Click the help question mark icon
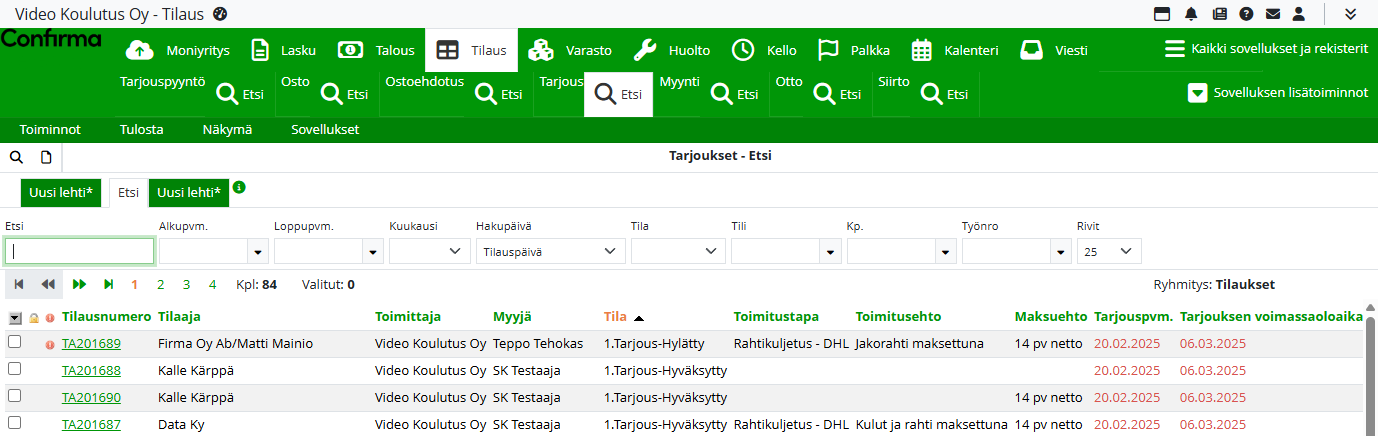 [x=1246, y=14]
